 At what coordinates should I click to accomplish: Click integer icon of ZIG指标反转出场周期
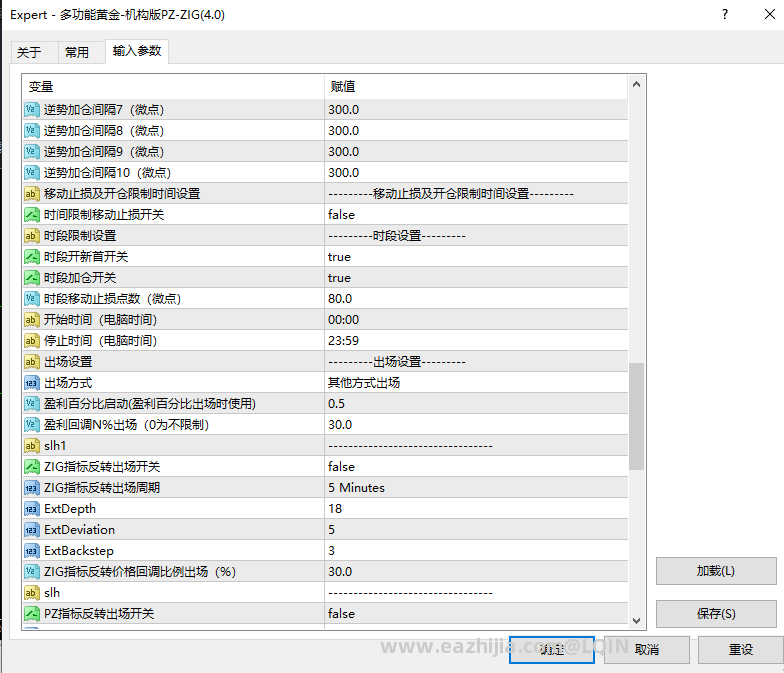[x=32, y=488]
